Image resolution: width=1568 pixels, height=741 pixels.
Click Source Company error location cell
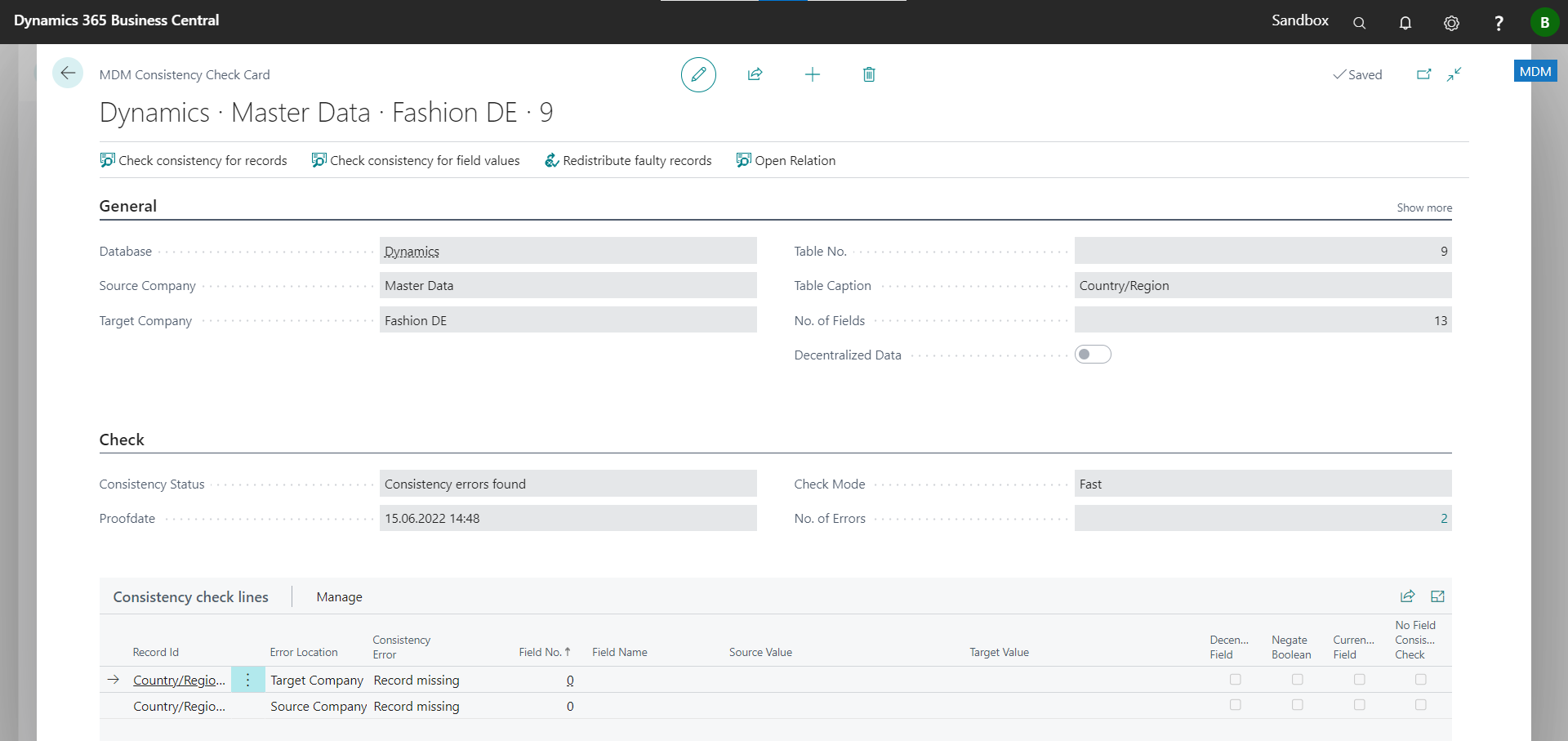(x=318, y=706)
